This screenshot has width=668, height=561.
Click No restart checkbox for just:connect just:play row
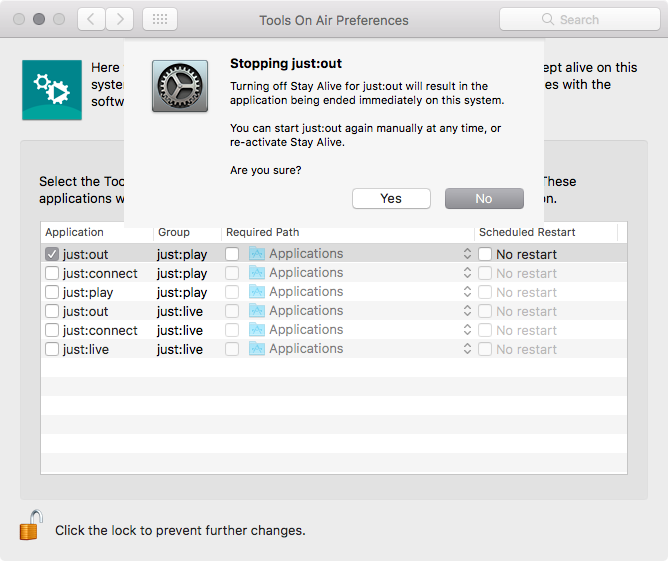(485, 273)
